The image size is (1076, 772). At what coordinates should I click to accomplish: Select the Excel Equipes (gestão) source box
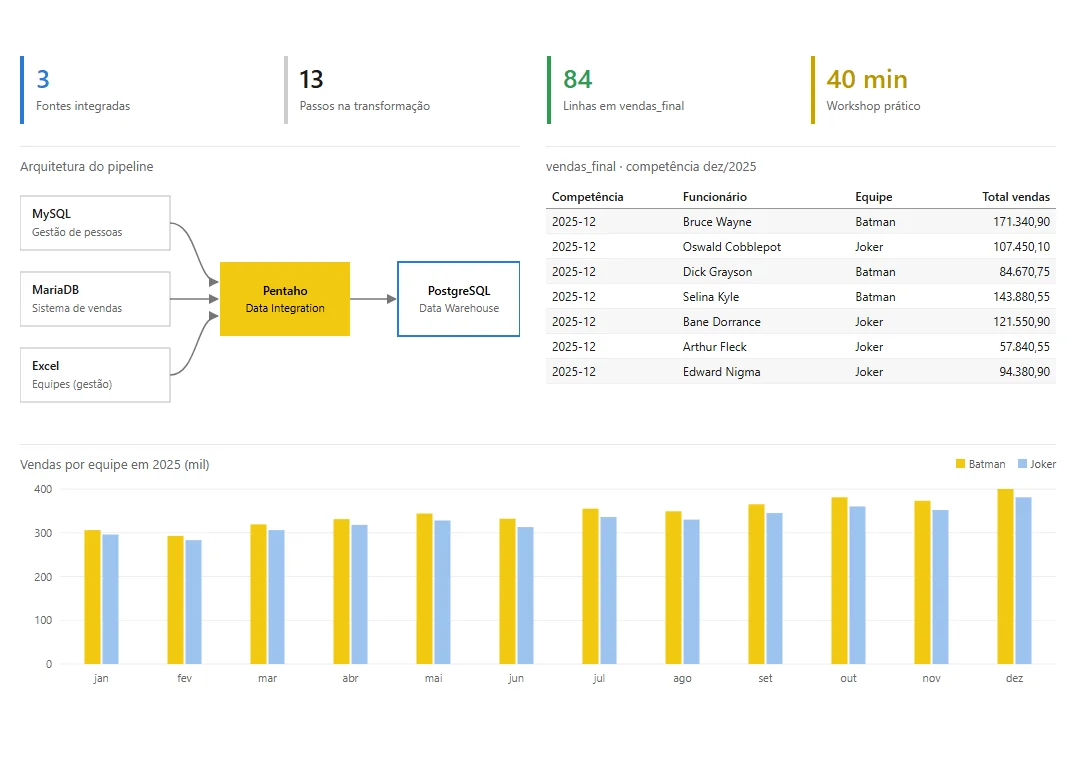click(95, 375)
